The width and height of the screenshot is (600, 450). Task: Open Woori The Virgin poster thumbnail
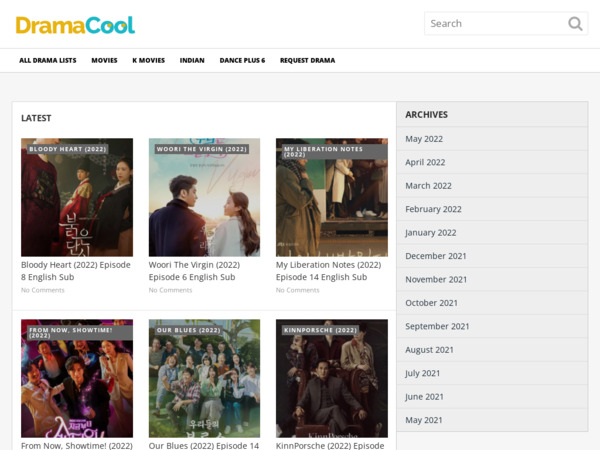point(204,197)
